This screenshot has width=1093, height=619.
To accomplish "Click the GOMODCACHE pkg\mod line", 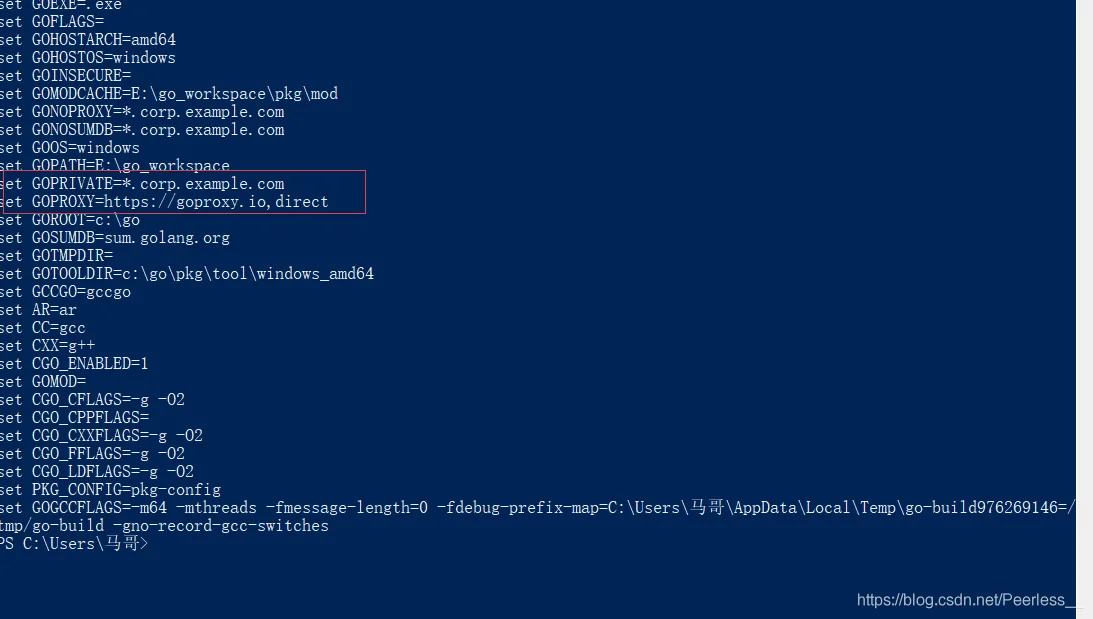I will coord(169,94).
